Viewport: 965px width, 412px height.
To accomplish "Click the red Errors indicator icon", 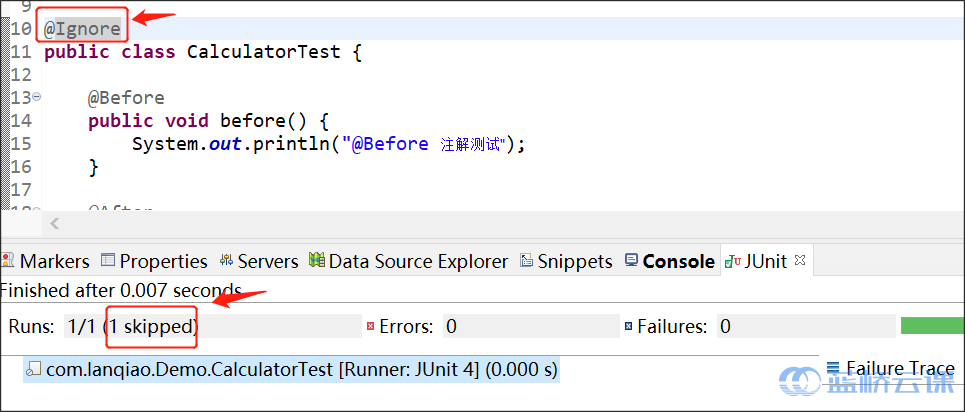I will tap(370, 326).
